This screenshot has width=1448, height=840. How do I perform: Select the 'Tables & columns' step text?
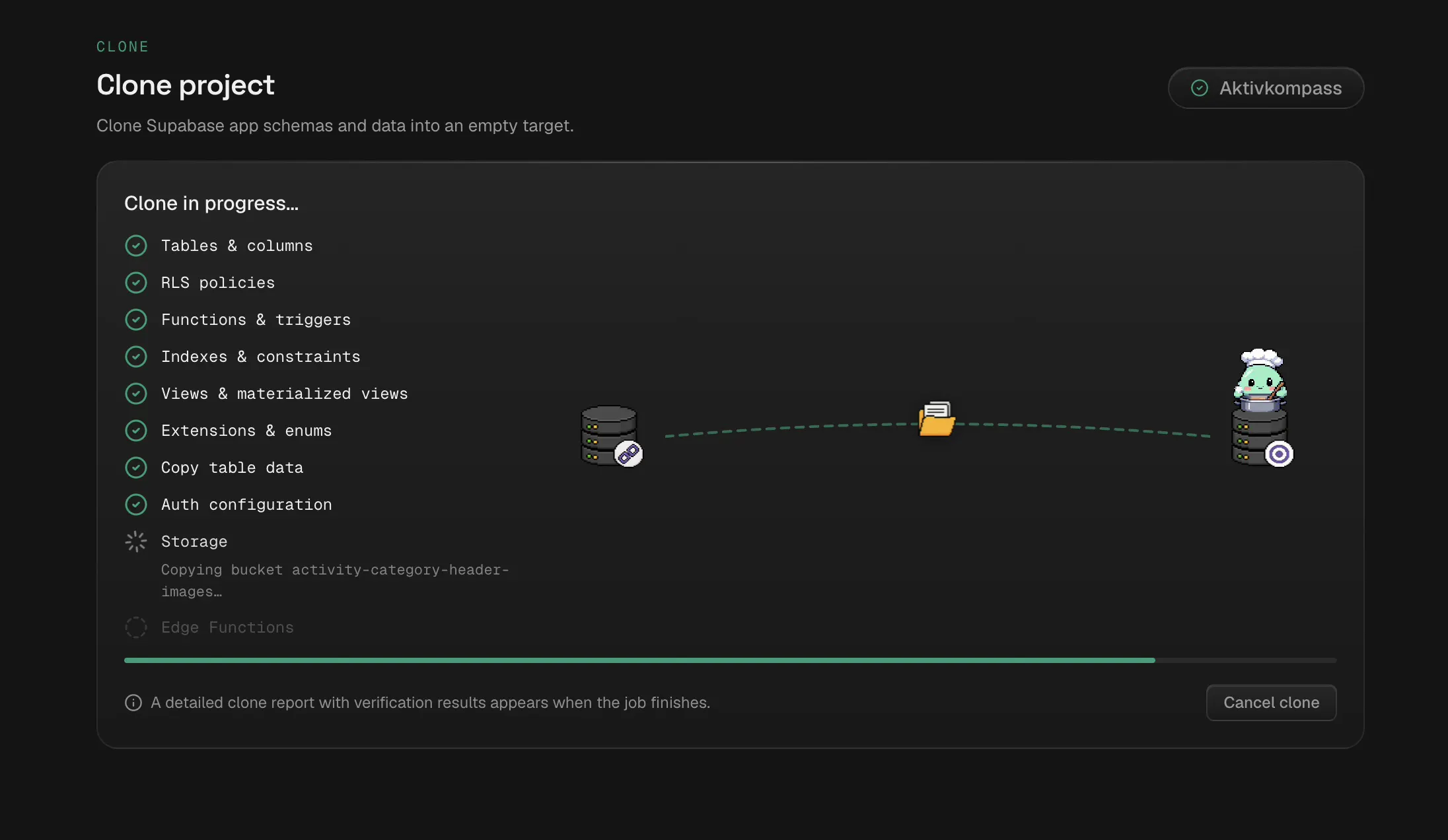point(237,246)
